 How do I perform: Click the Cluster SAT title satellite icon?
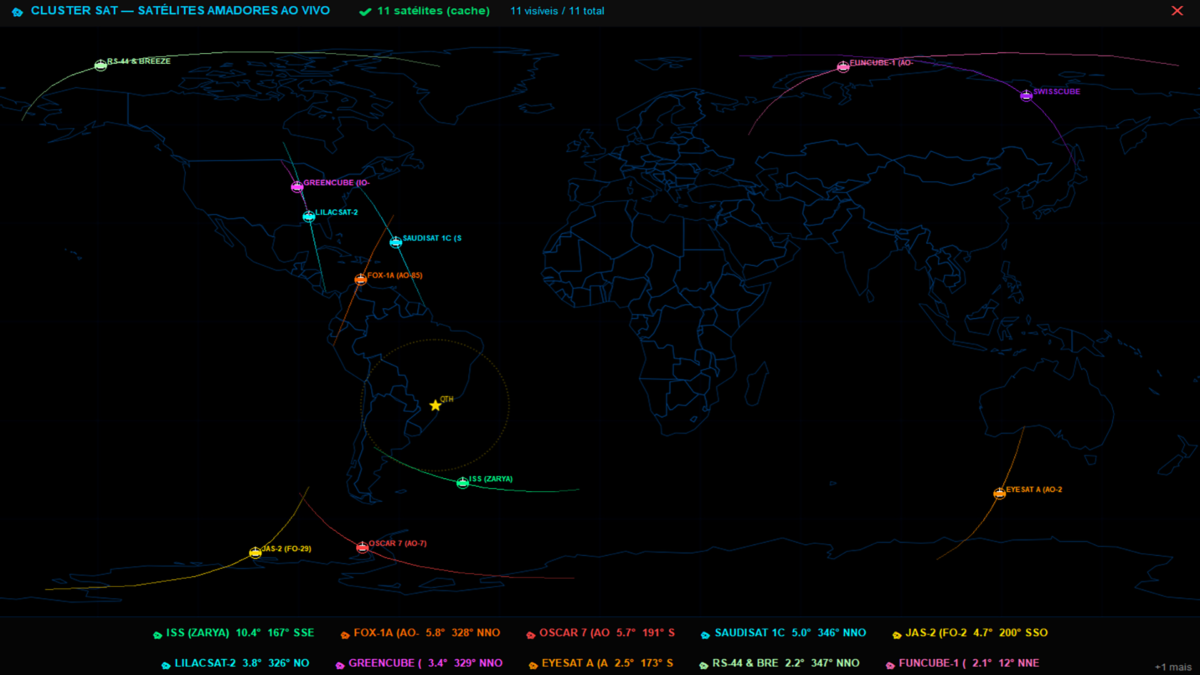17,11
